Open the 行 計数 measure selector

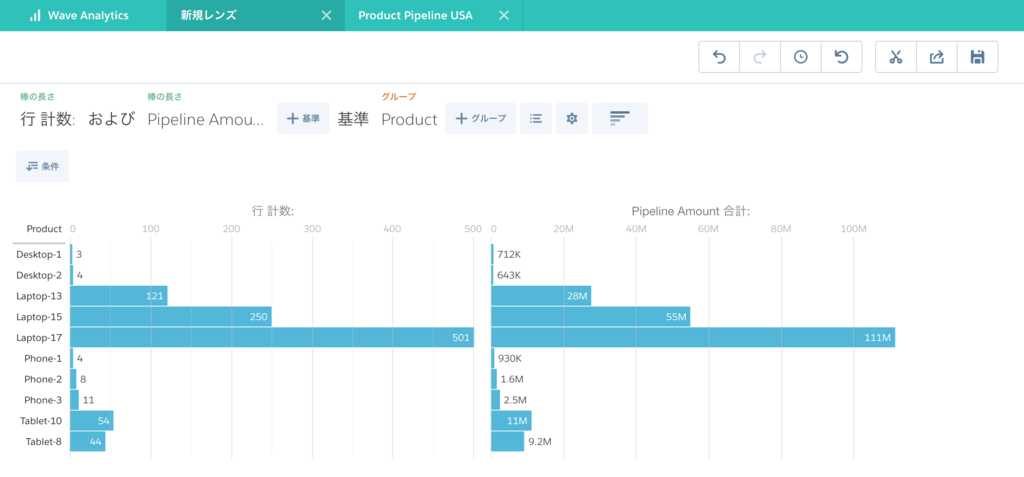click(48, 119)
